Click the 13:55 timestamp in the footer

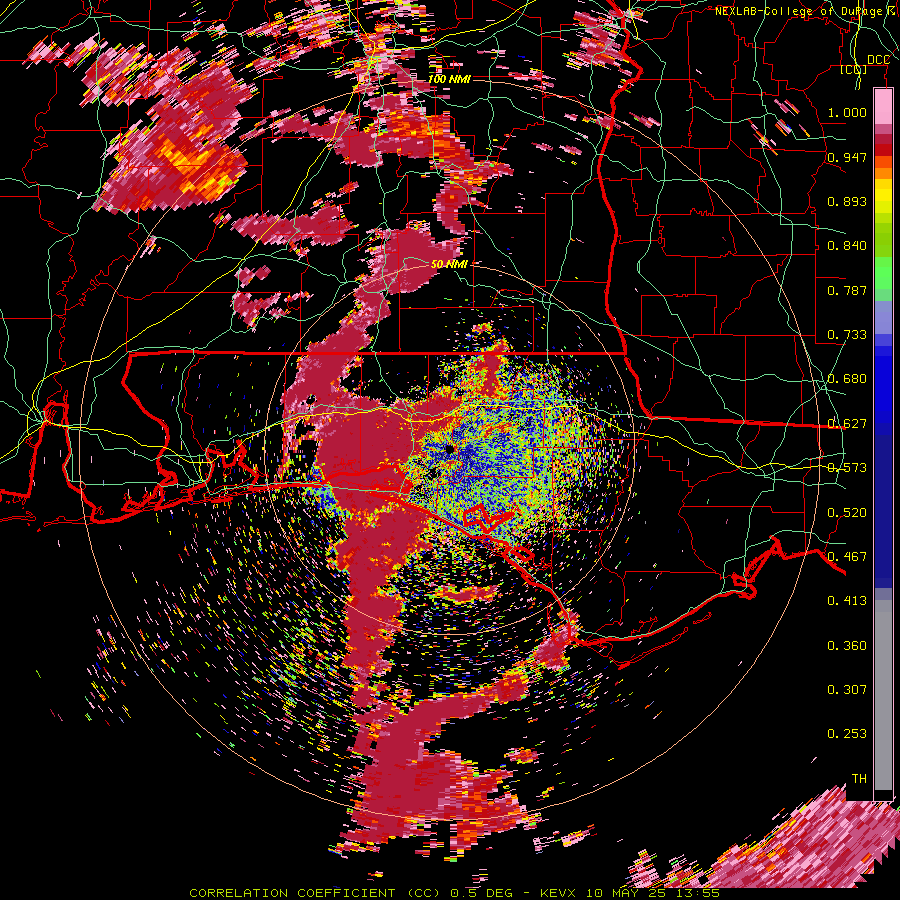(699, 893)
